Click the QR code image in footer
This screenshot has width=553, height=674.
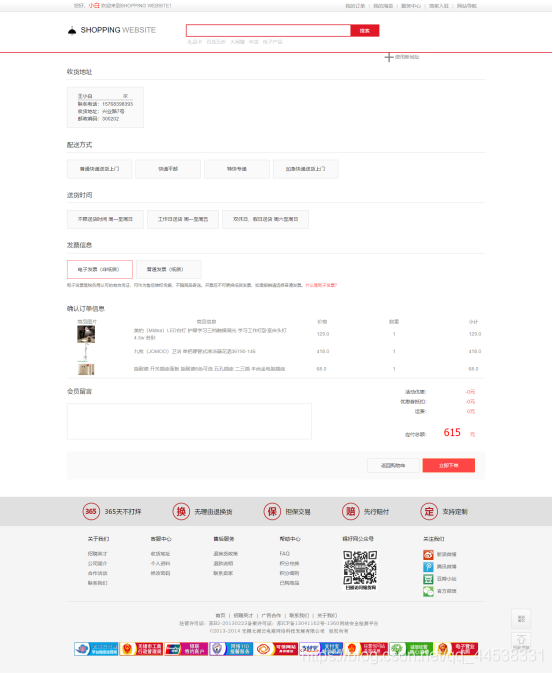[x=360, y=570]
